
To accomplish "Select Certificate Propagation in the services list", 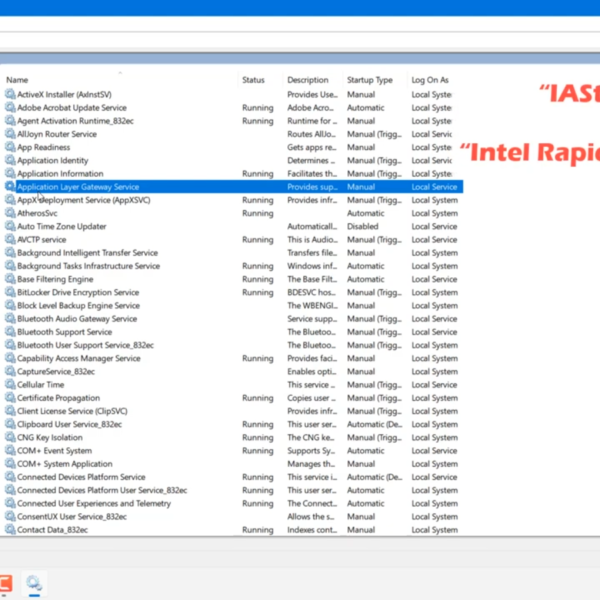I will [60, 398].
